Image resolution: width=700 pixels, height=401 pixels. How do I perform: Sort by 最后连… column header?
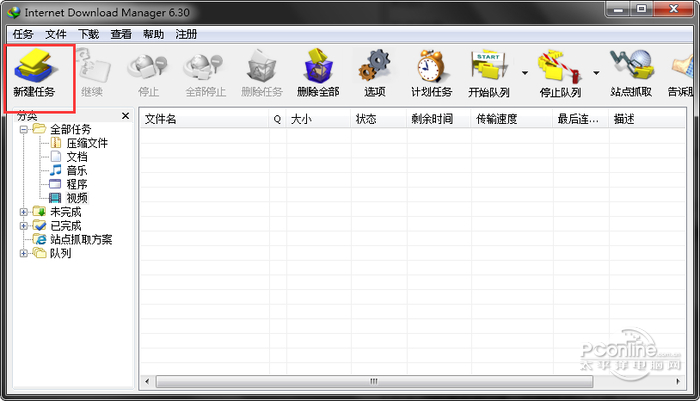[x=581, y=119]
